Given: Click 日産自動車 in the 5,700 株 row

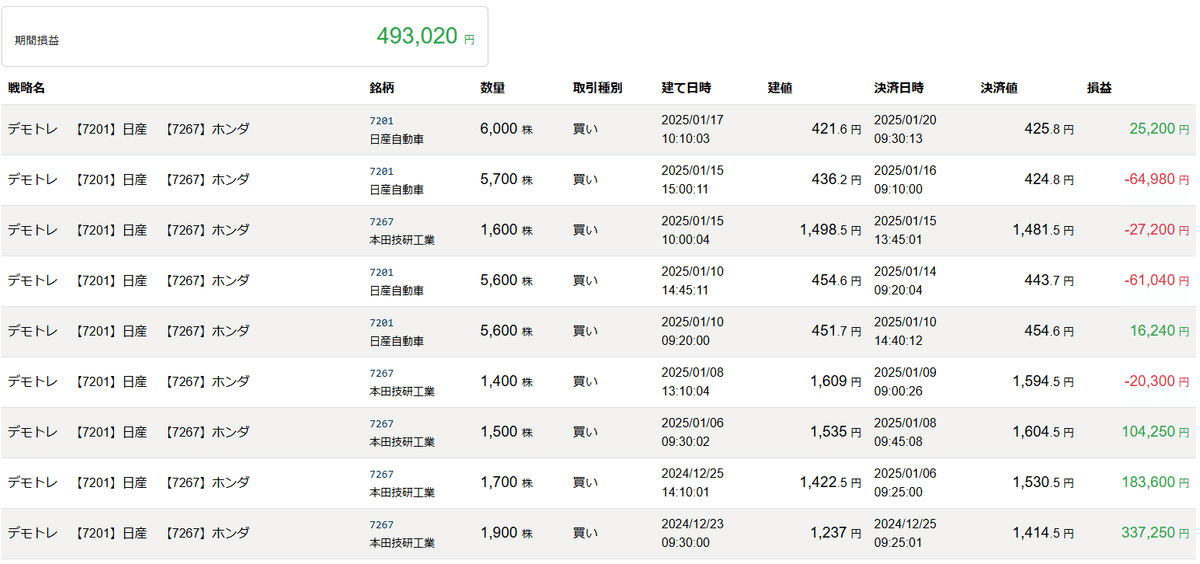Looking at the screenshot, I should tap(396, 189).
